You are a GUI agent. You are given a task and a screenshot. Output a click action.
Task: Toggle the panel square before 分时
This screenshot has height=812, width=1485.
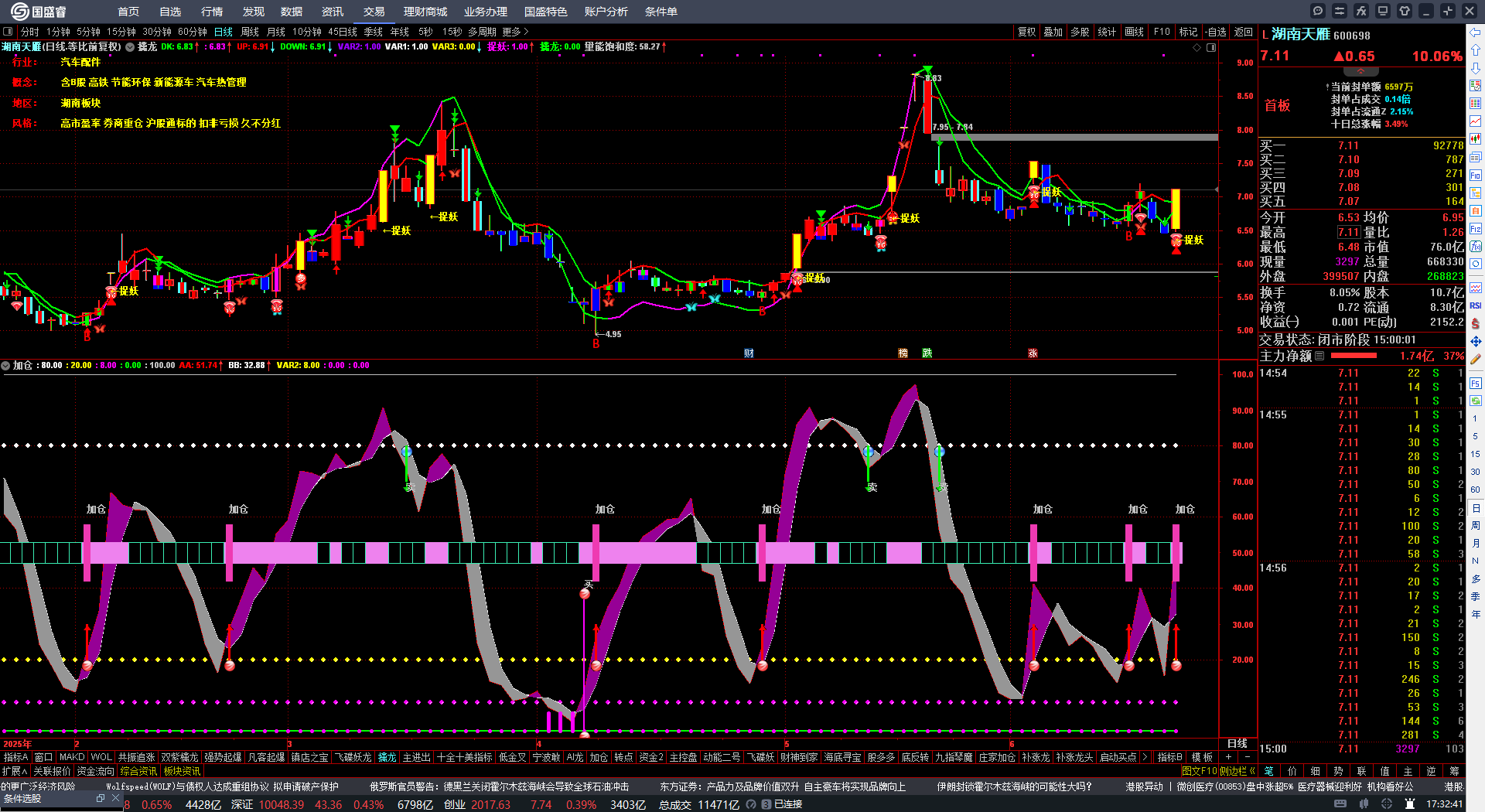(x=8, y=32)
